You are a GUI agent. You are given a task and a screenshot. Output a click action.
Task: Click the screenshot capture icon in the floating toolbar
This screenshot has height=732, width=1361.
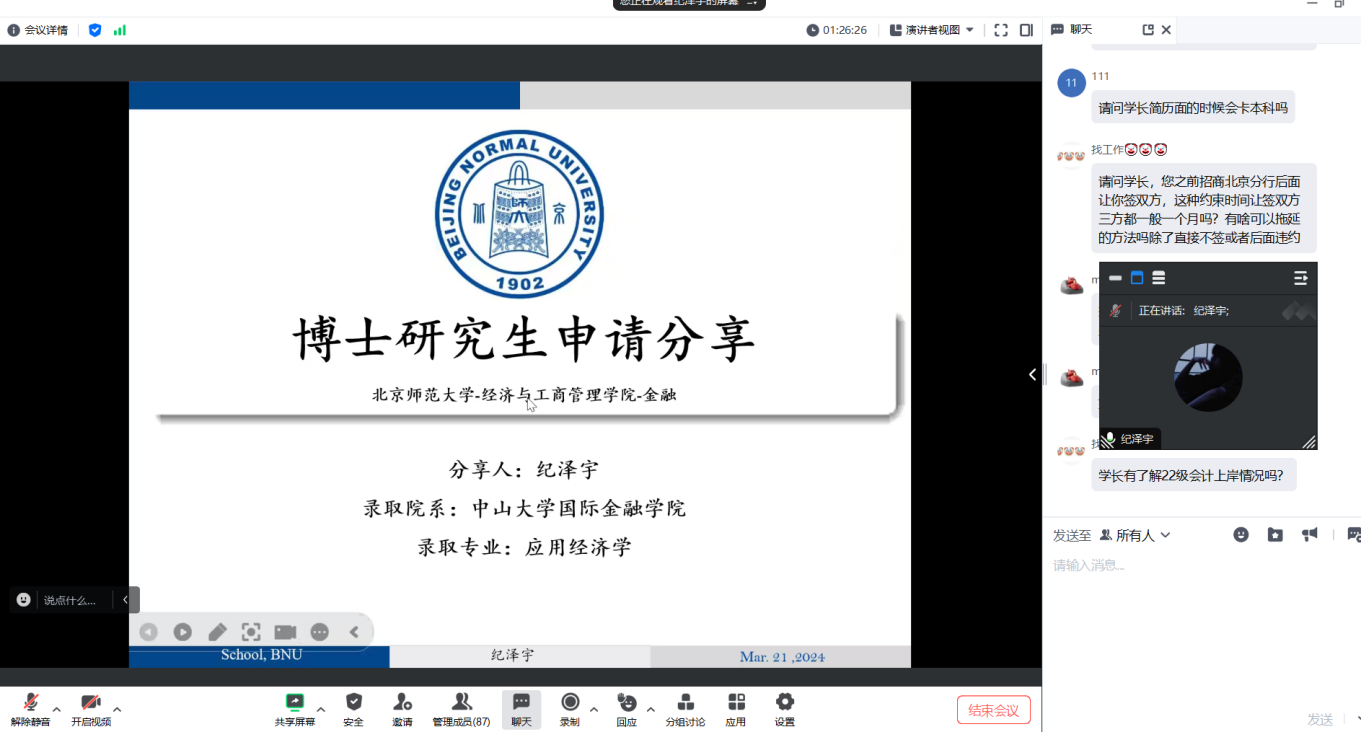click(x=251, y=631)
